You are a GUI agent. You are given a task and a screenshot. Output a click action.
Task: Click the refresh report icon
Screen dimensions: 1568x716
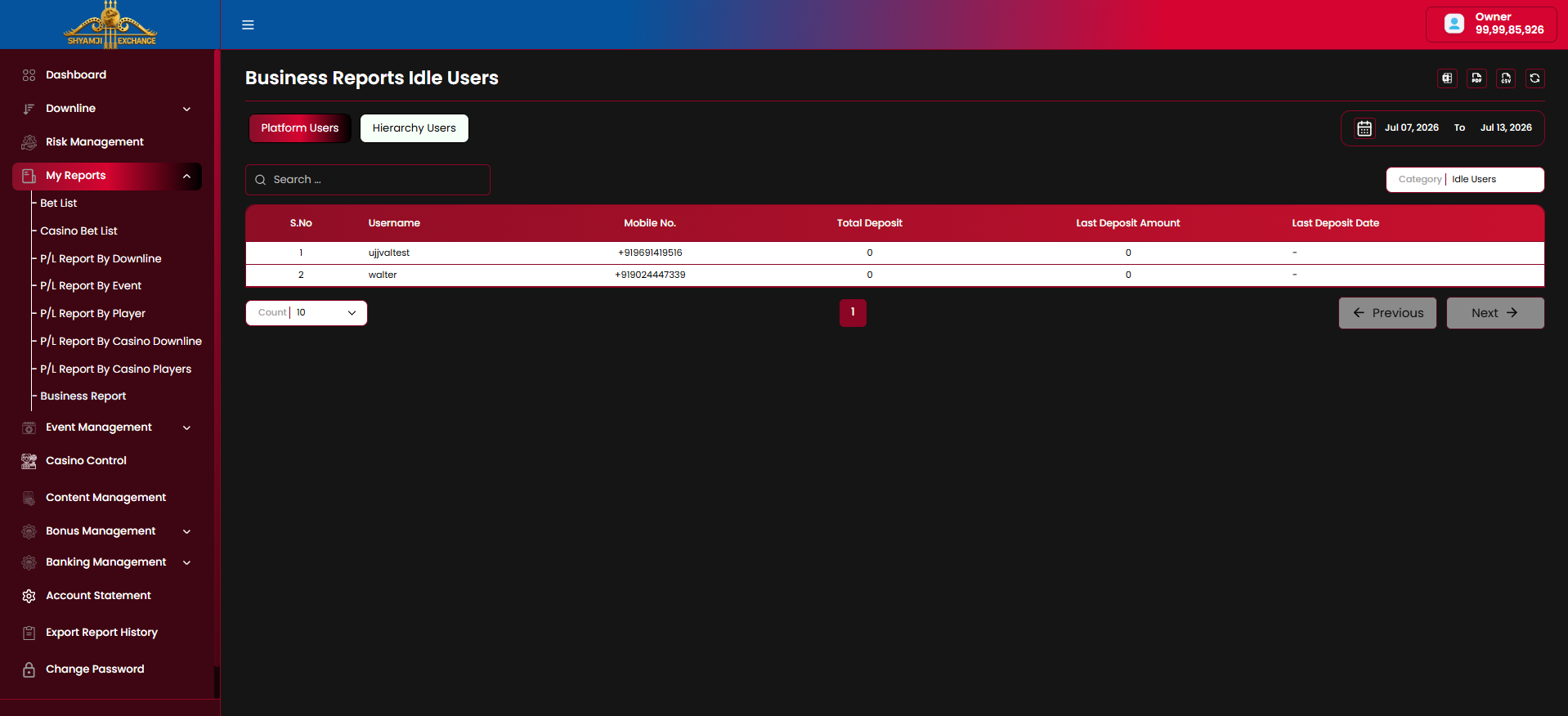tap(1535, 78)
